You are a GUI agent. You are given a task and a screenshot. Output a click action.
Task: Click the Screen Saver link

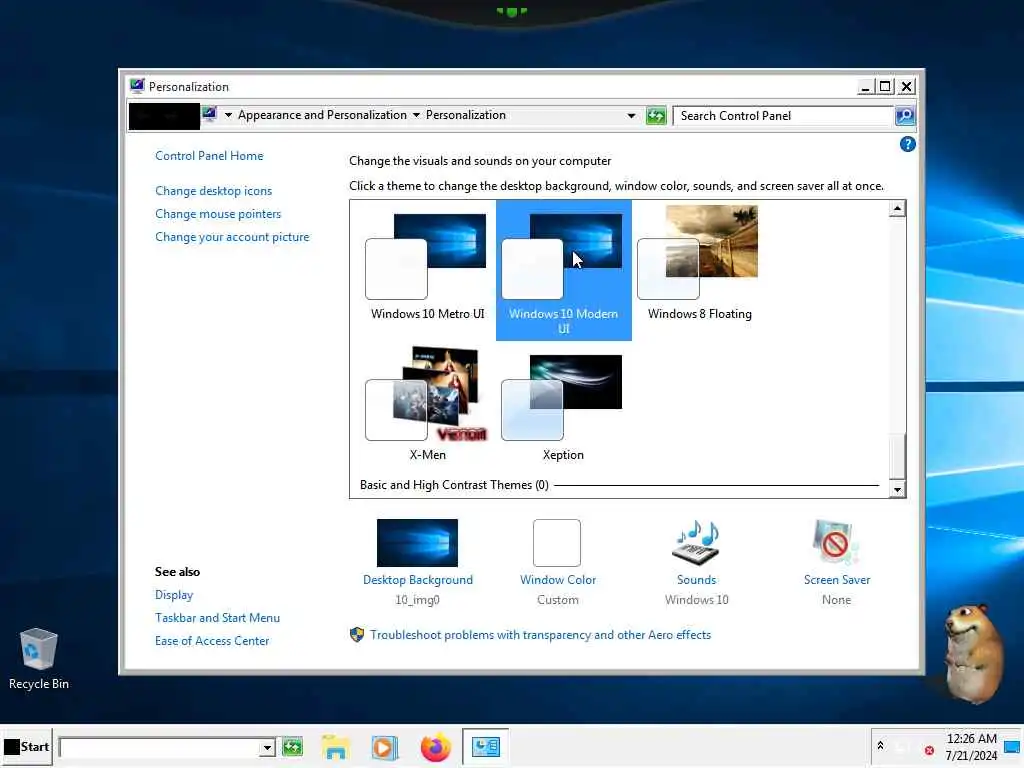point(837,580)
